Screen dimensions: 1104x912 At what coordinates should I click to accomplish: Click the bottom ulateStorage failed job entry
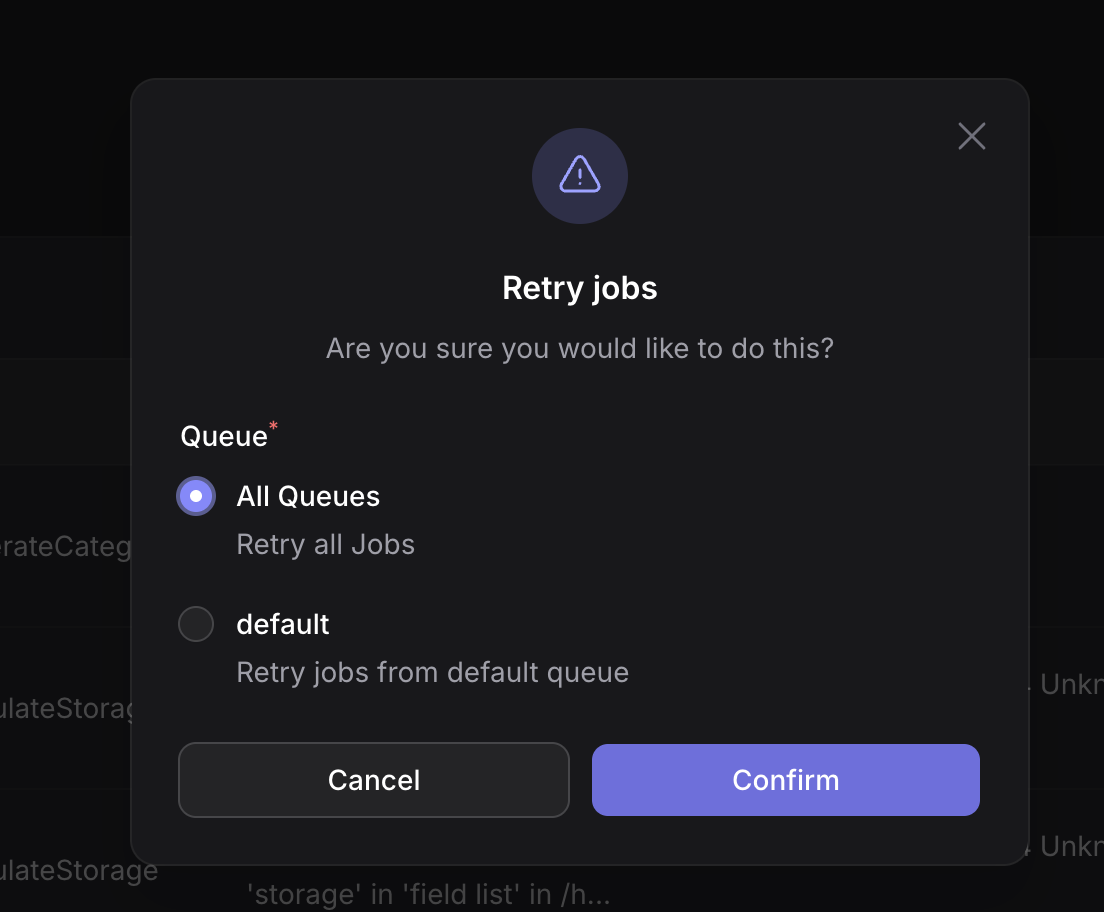[80, 870]
